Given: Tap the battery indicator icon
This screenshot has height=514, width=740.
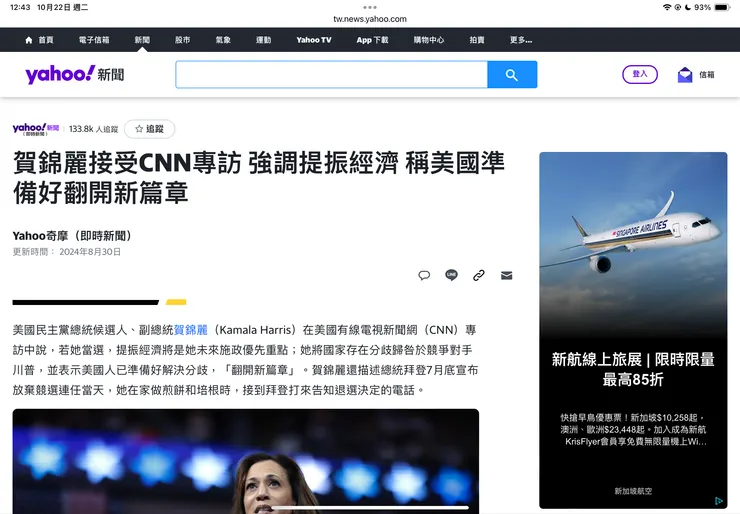Looking at the screenshot, I should pyautogui.click(x=722, y=7).
